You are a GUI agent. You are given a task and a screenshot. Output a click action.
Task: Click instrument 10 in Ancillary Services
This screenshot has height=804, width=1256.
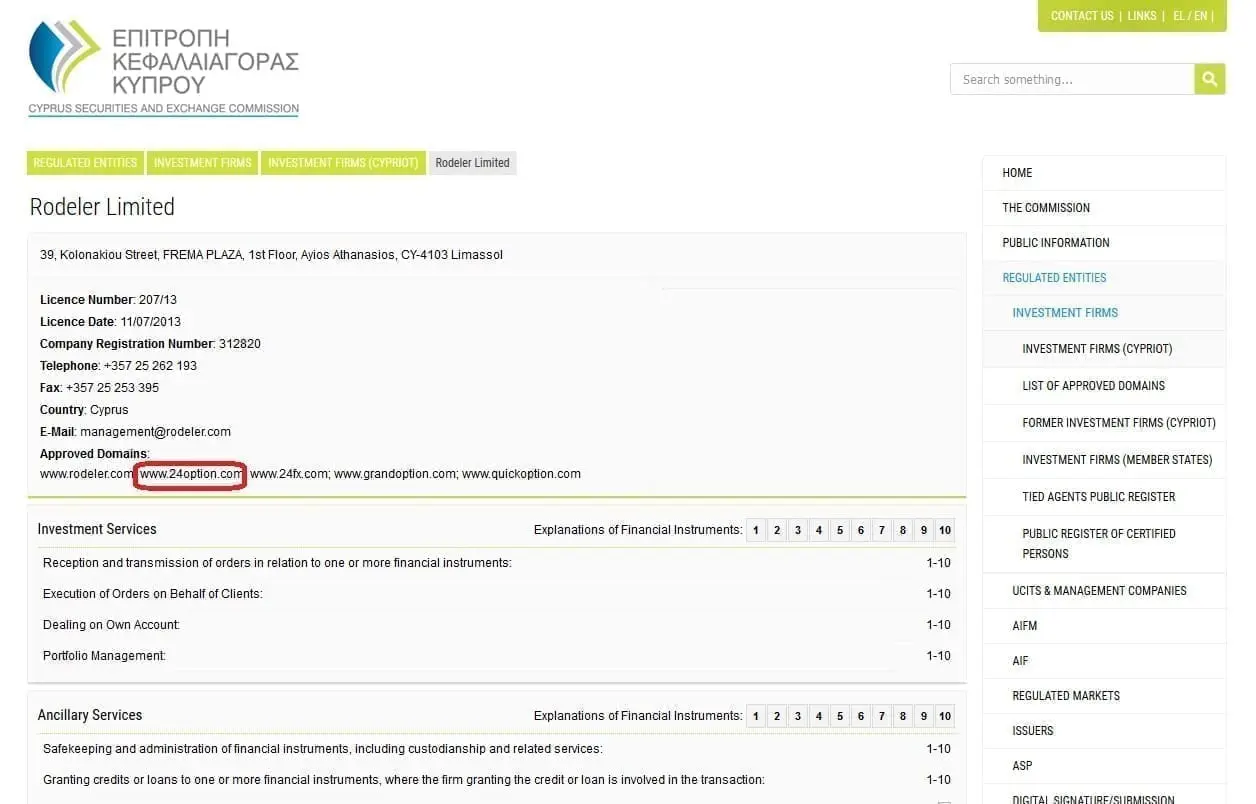pyautogui.click(x=945, y=717)
